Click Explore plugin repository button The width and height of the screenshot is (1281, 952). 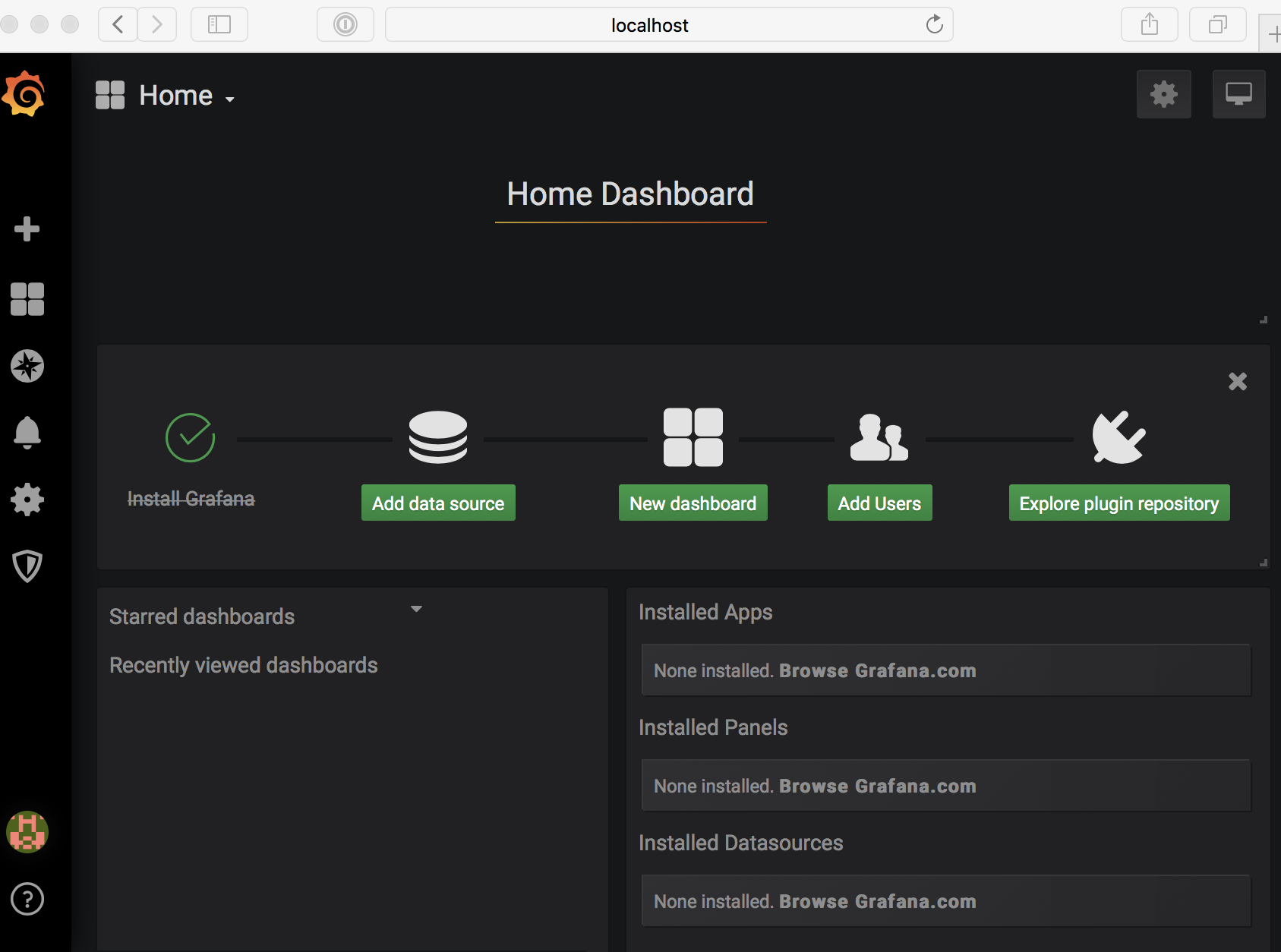click(x=1119, y=503)
